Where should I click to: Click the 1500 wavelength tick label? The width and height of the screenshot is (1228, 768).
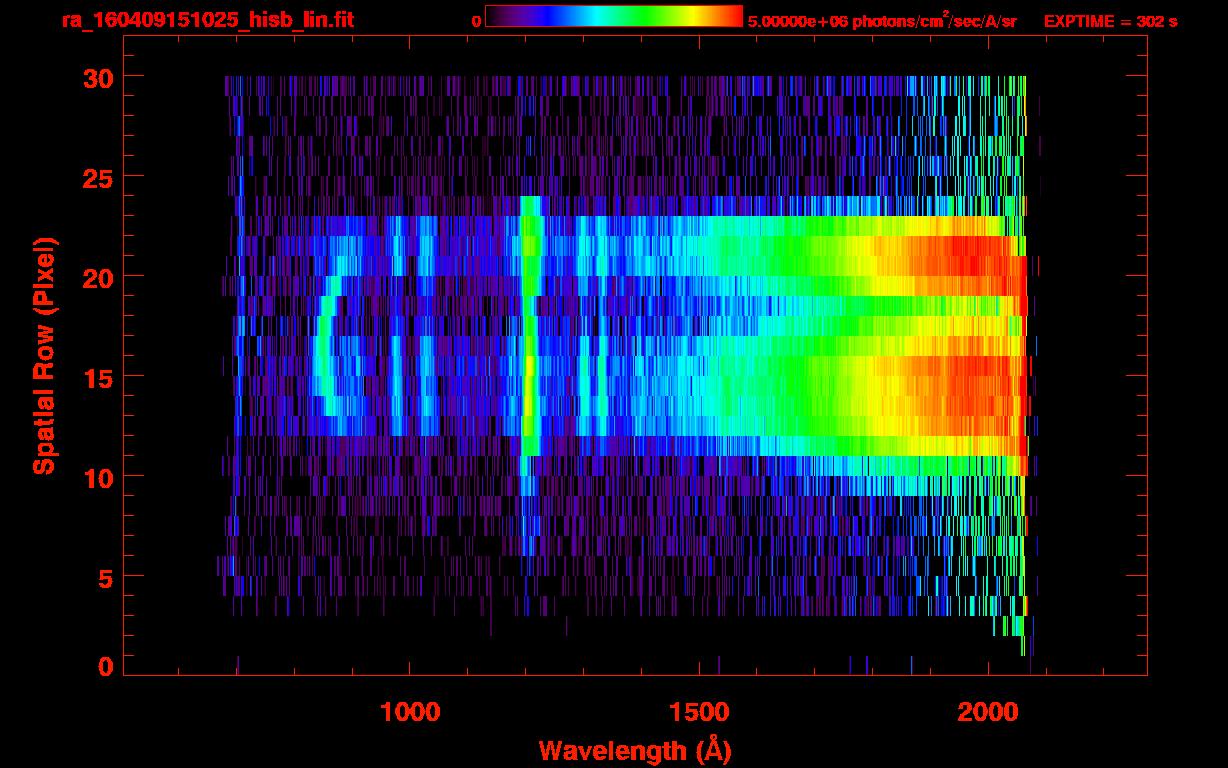(x=698, y=711)
